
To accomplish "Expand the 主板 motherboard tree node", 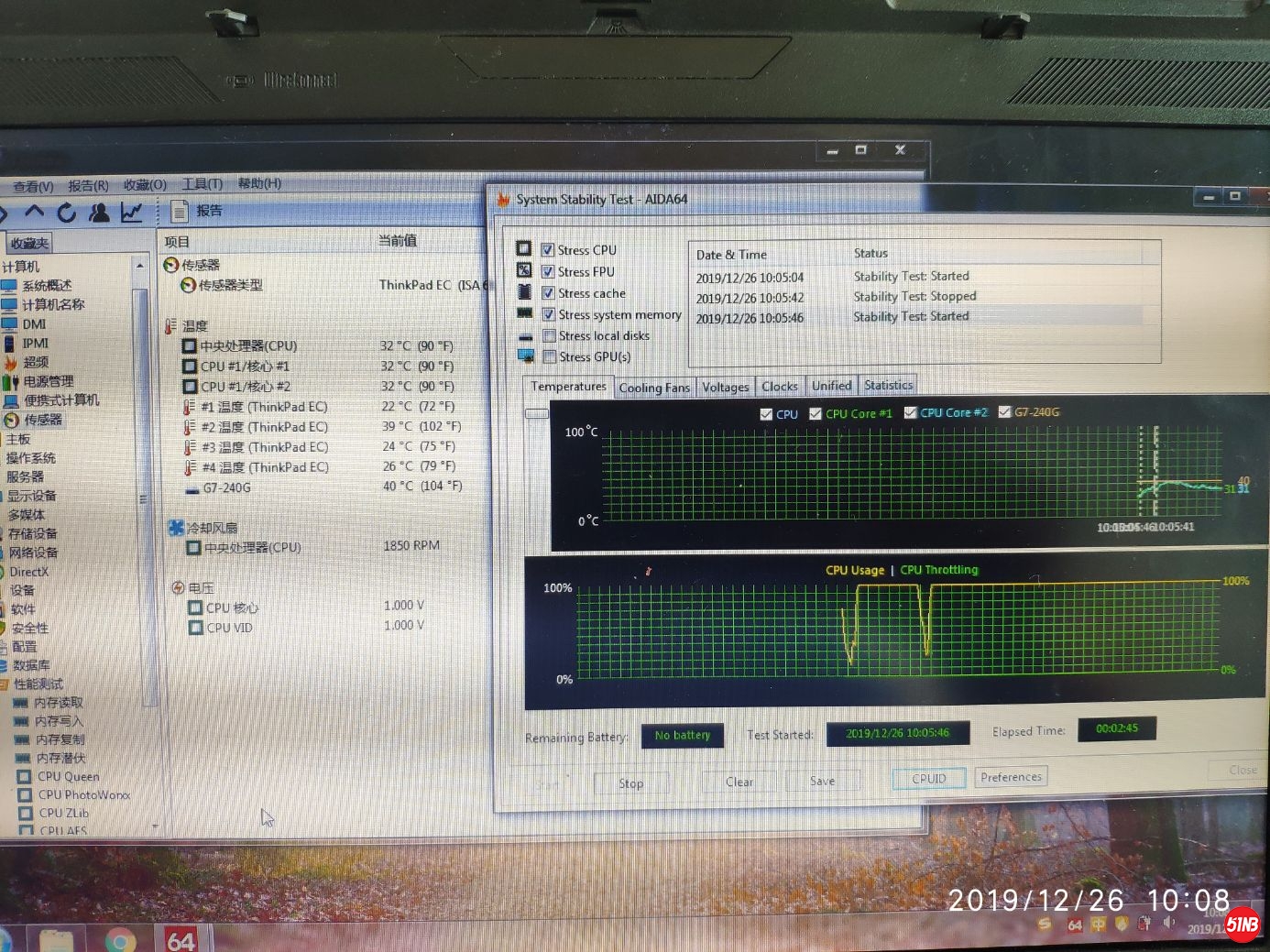I will point(18,439).
